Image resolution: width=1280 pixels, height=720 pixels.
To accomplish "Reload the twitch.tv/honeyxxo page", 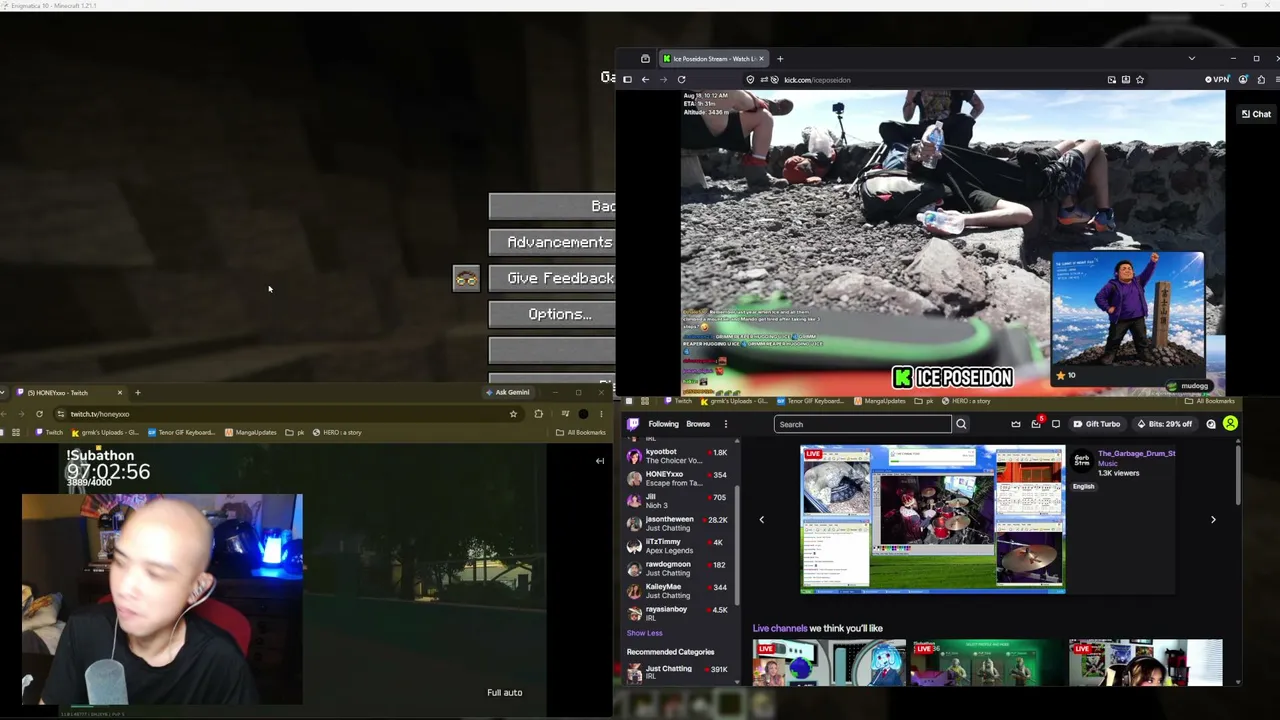I will tap(39, 414).
